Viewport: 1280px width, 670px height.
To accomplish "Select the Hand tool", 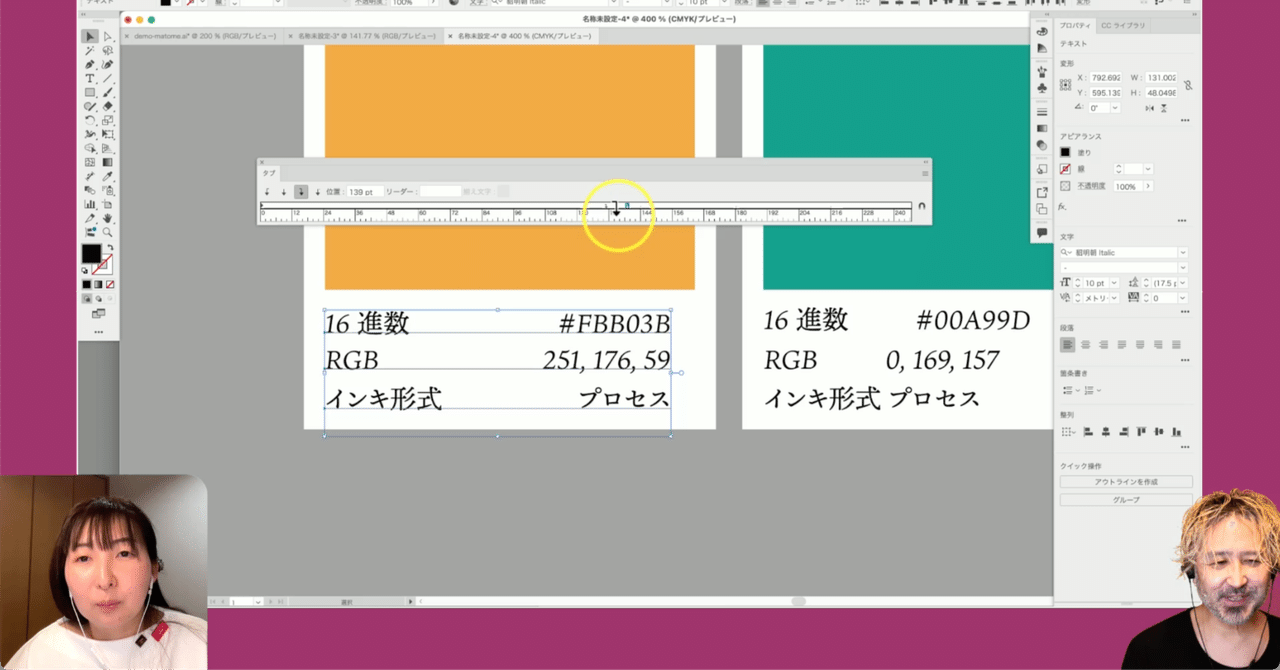I will pyautogui.click(x=108, y=219).
